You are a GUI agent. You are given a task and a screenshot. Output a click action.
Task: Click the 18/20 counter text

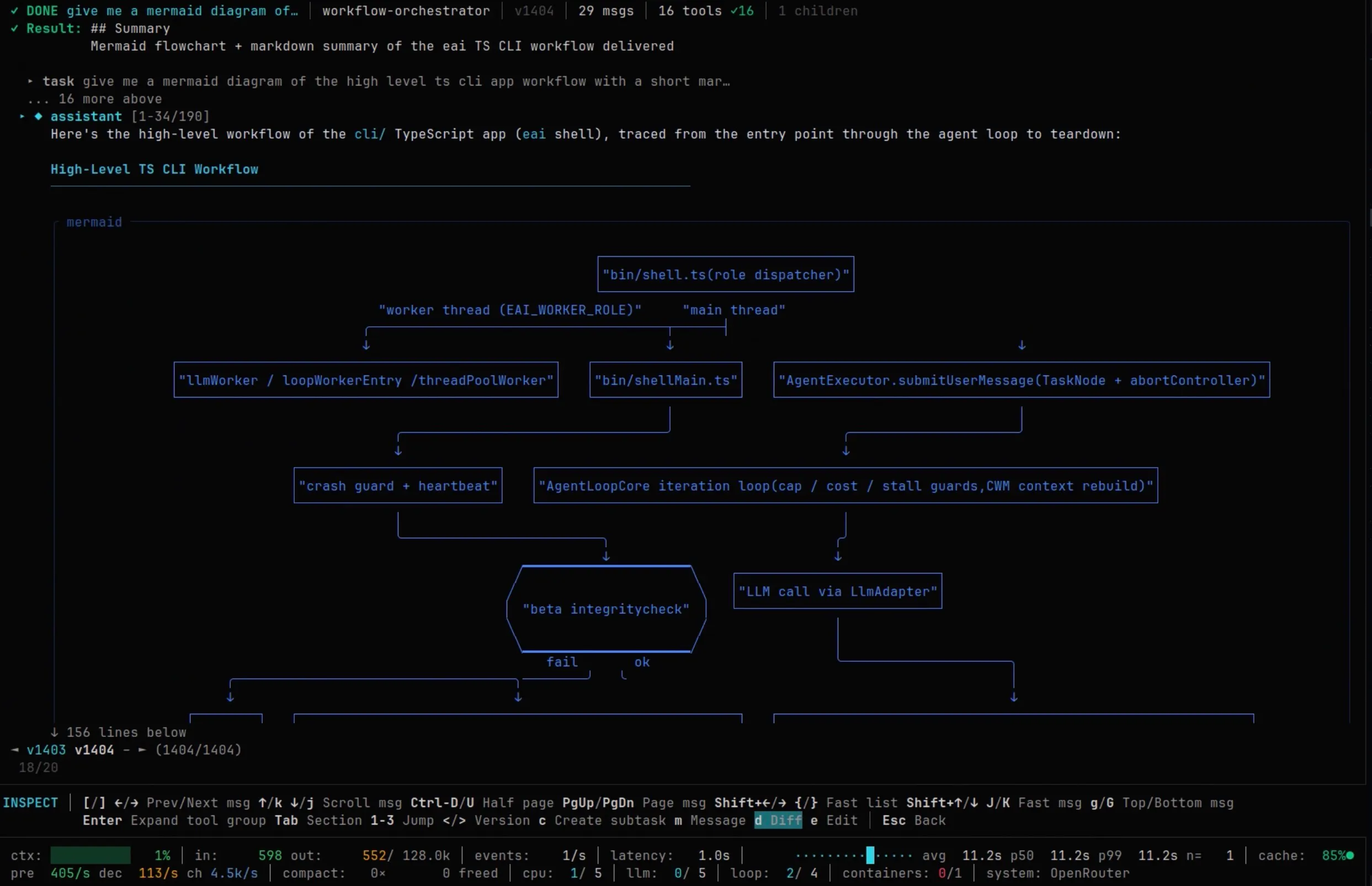[39, 767]
